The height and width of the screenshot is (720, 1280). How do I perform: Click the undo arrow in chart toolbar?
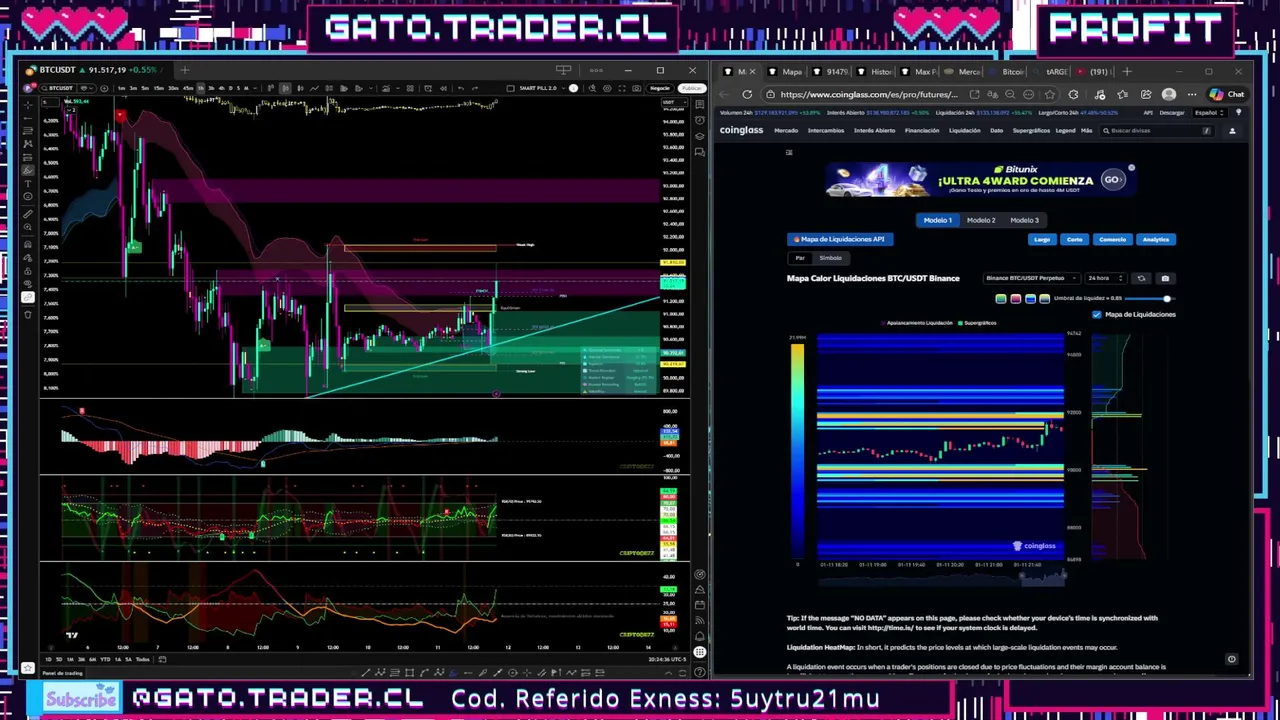coord(461,88)
